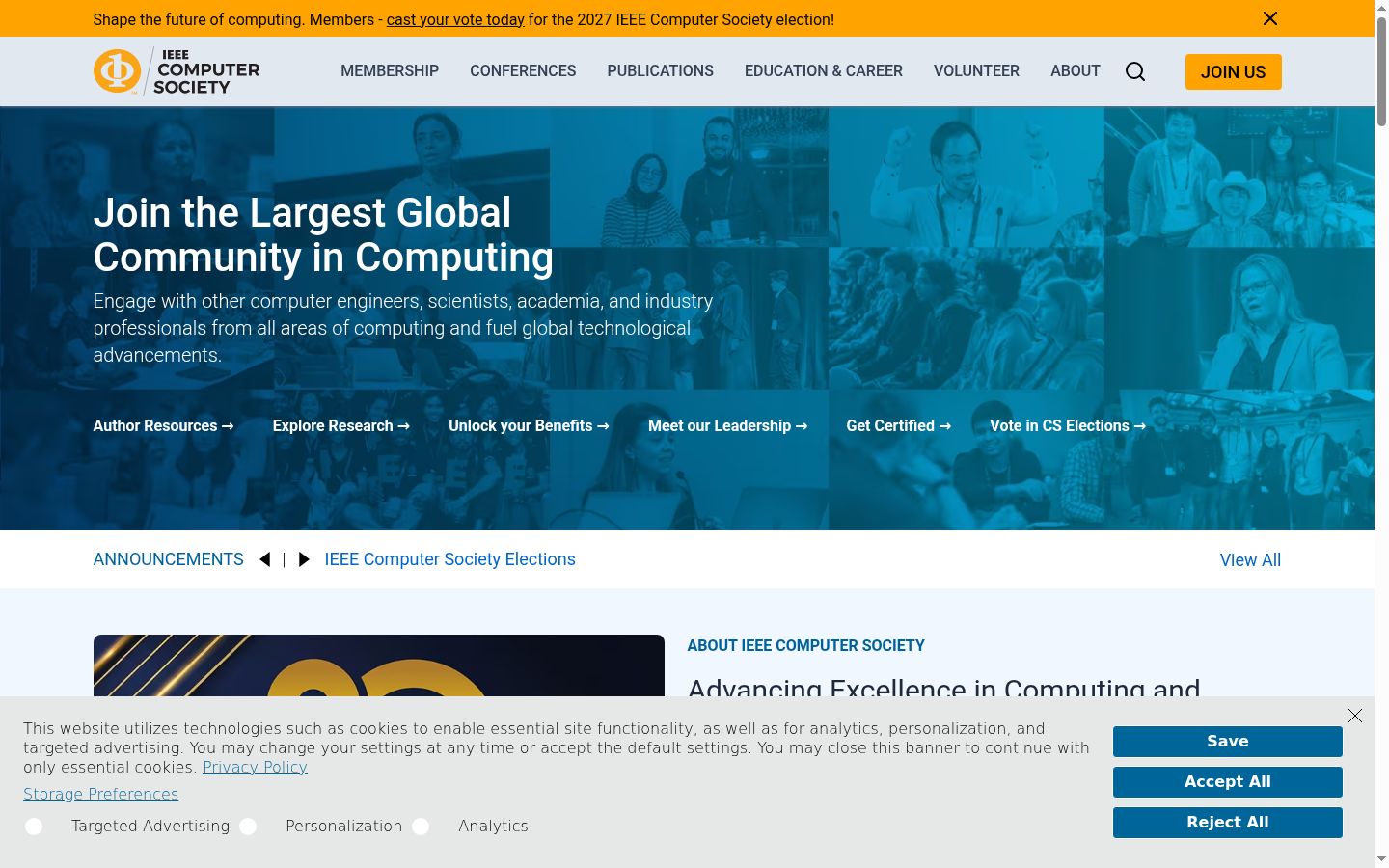Open the Unlock your Benefits link
1389x868 pixels.
click(x=529, y=426)
